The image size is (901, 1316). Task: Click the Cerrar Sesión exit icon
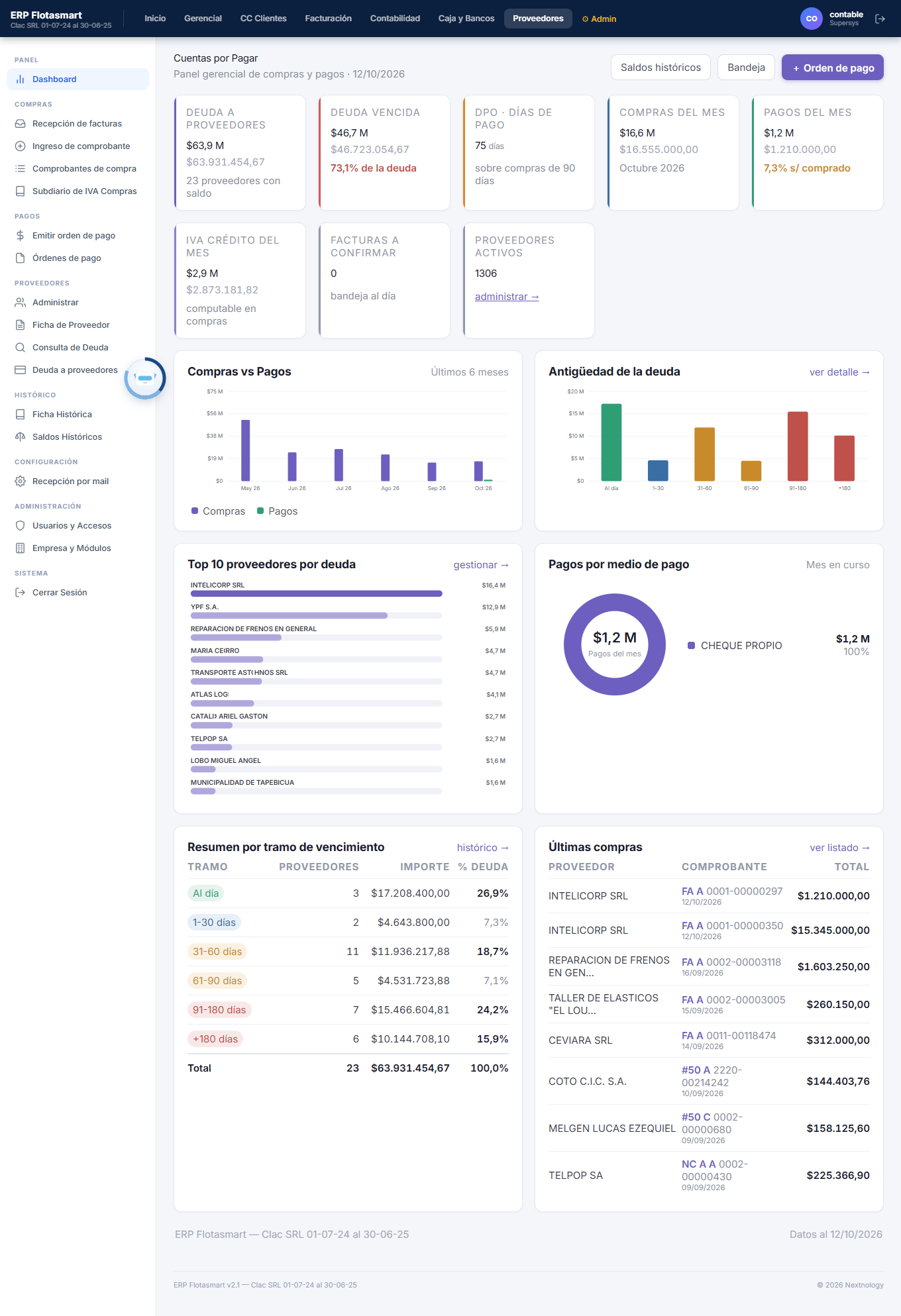20,593
